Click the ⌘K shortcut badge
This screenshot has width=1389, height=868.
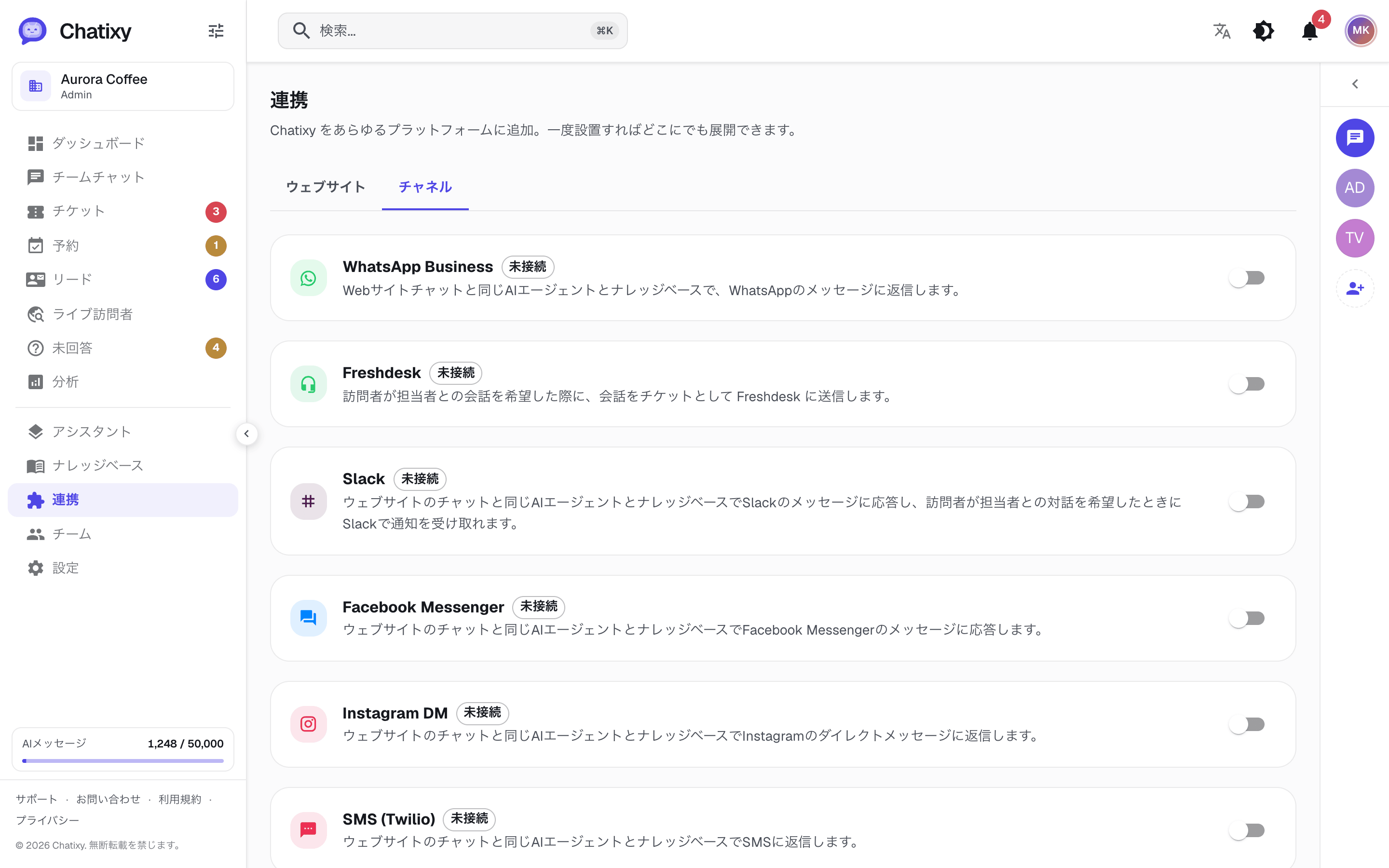click(604, 30)
